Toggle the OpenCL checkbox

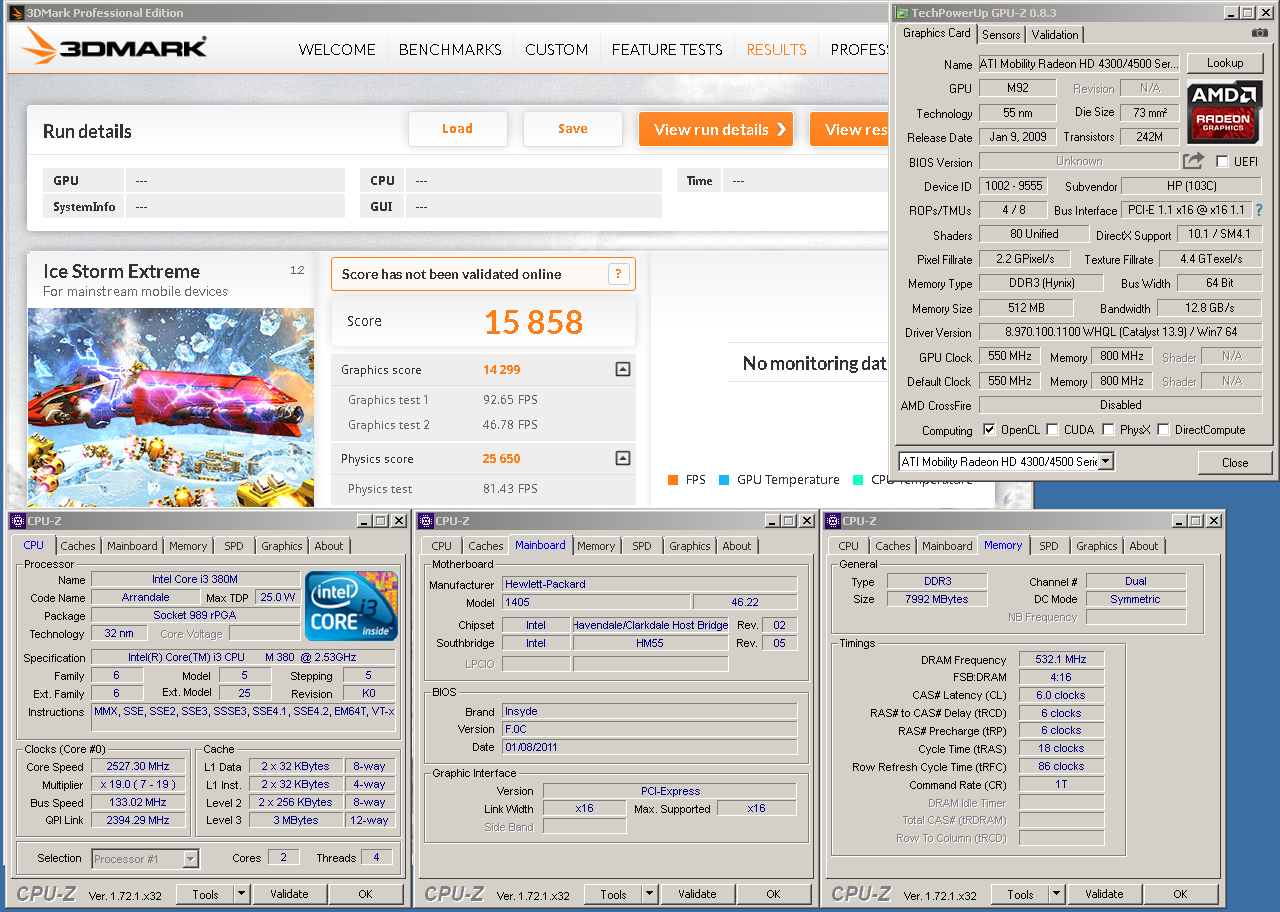point(989,430)
